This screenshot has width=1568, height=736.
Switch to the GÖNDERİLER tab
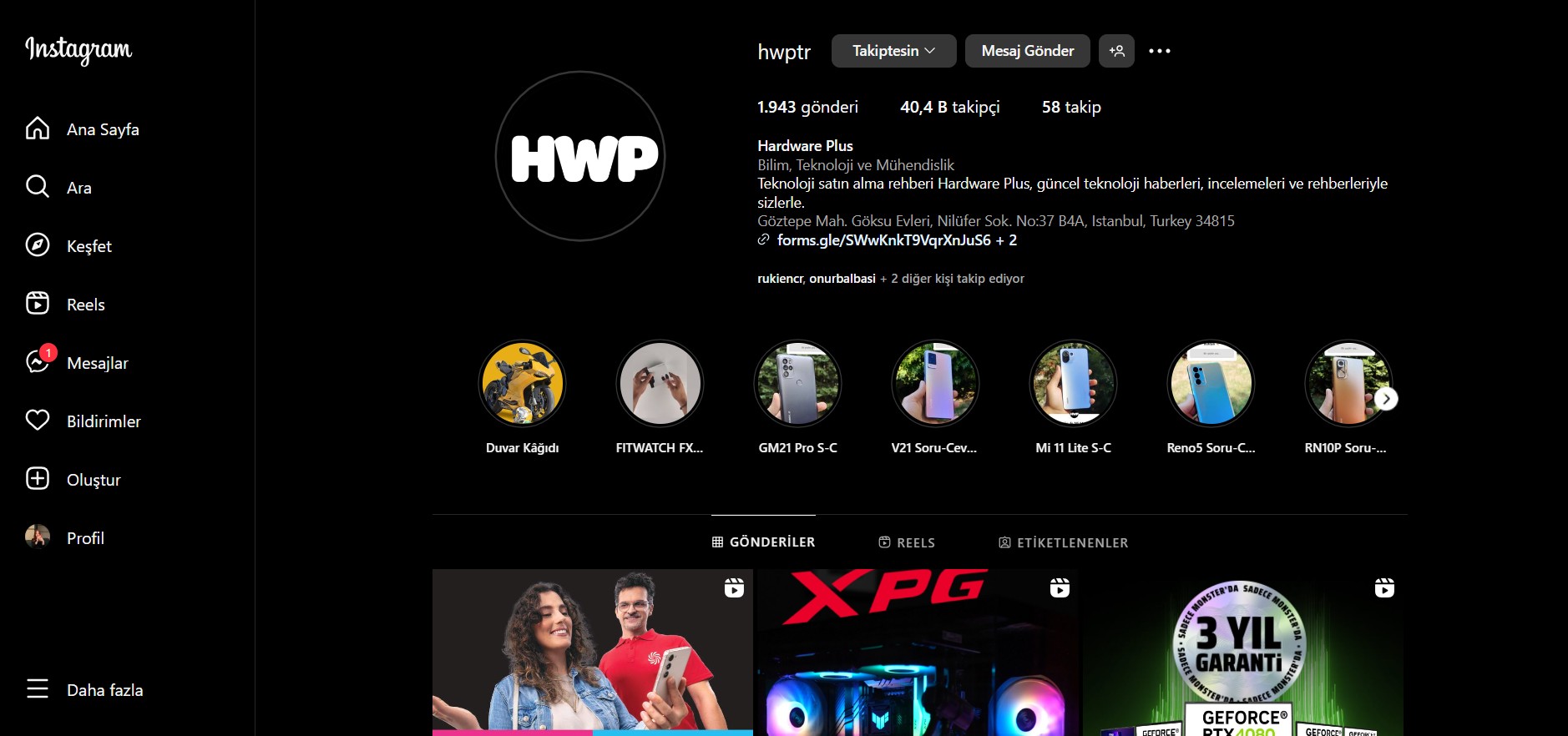pyautogui.click(x=763, y=542)
